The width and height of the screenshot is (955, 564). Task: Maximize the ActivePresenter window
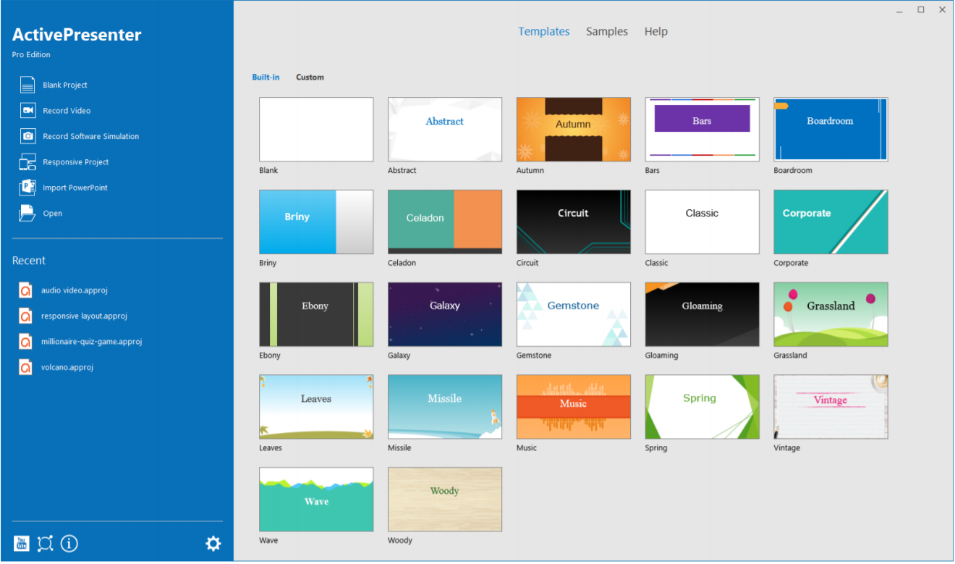tap(920, 10)
